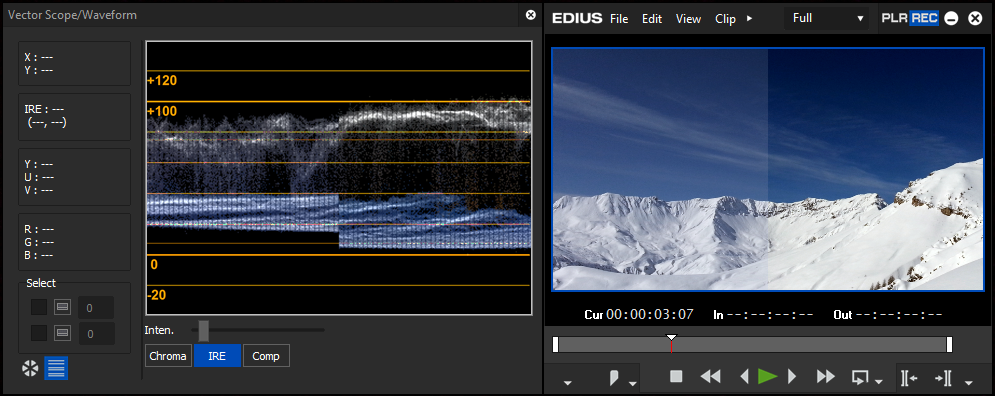Image resolution: width=995 pixels, height=396 pixels.
Task: Click the Rewind button
Action: (x=710, y=376)
